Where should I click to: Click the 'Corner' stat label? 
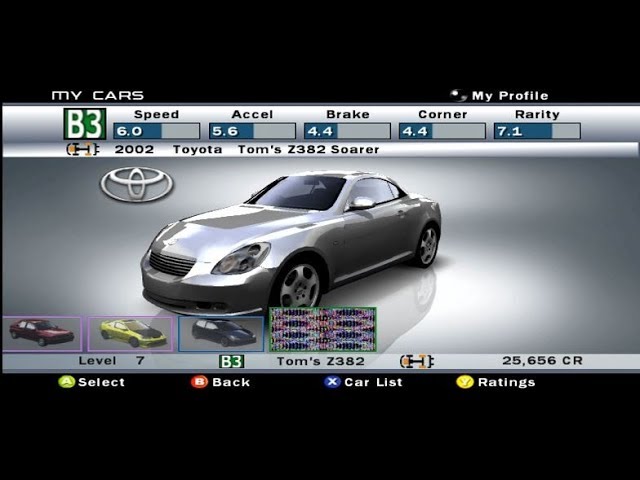(x=443, y=115)
